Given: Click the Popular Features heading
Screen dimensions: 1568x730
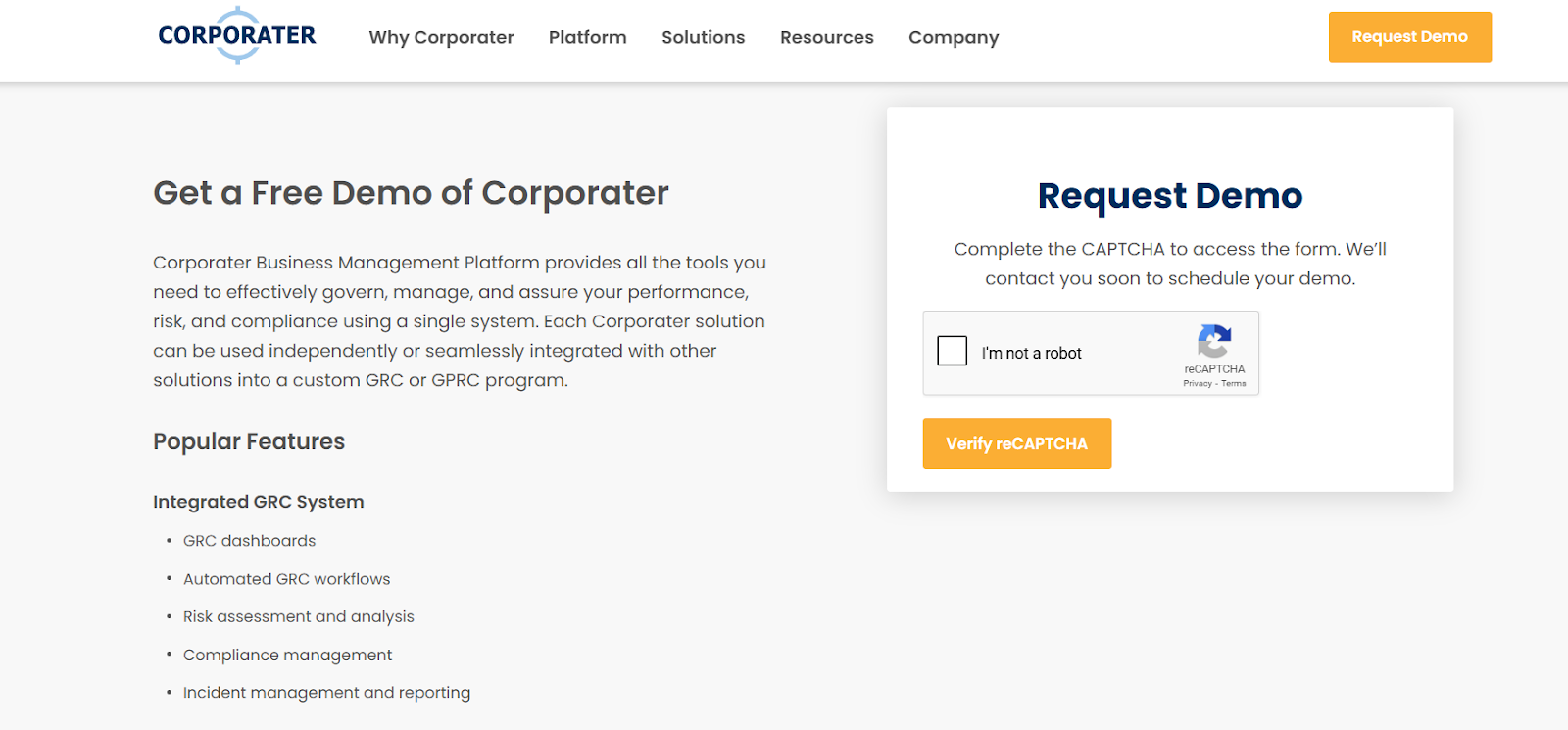Looking at the screenshot, I should point(249,442).
